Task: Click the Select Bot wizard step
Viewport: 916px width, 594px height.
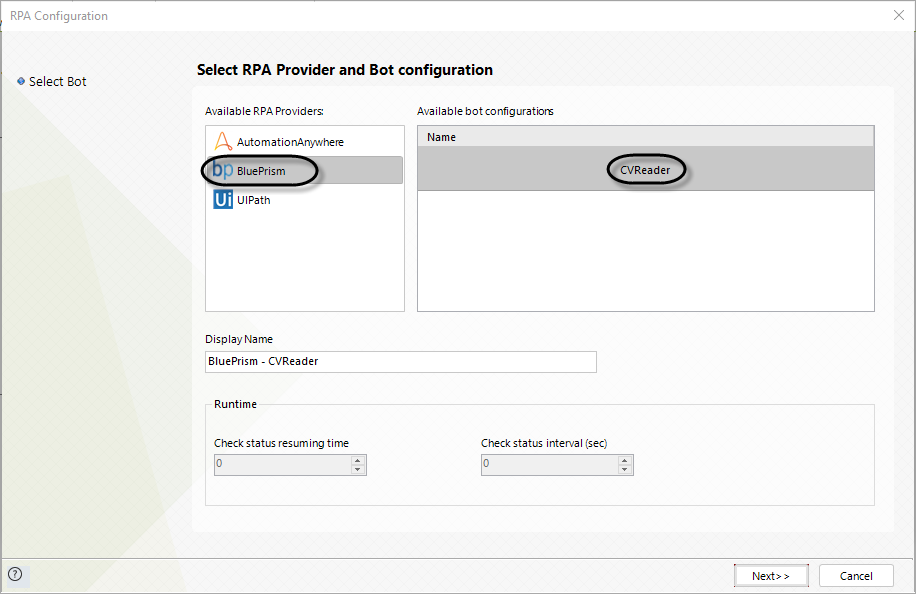Action: [x=57, y=82]
